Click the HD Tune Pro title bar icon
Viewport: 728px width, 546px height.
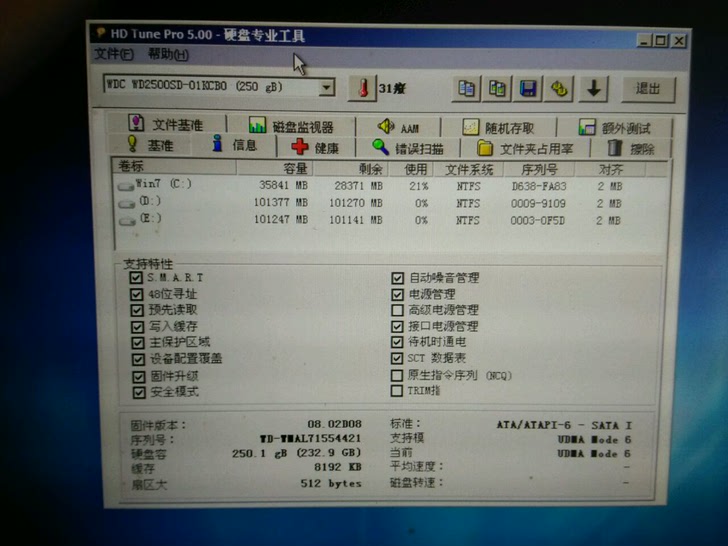(100, 33)
